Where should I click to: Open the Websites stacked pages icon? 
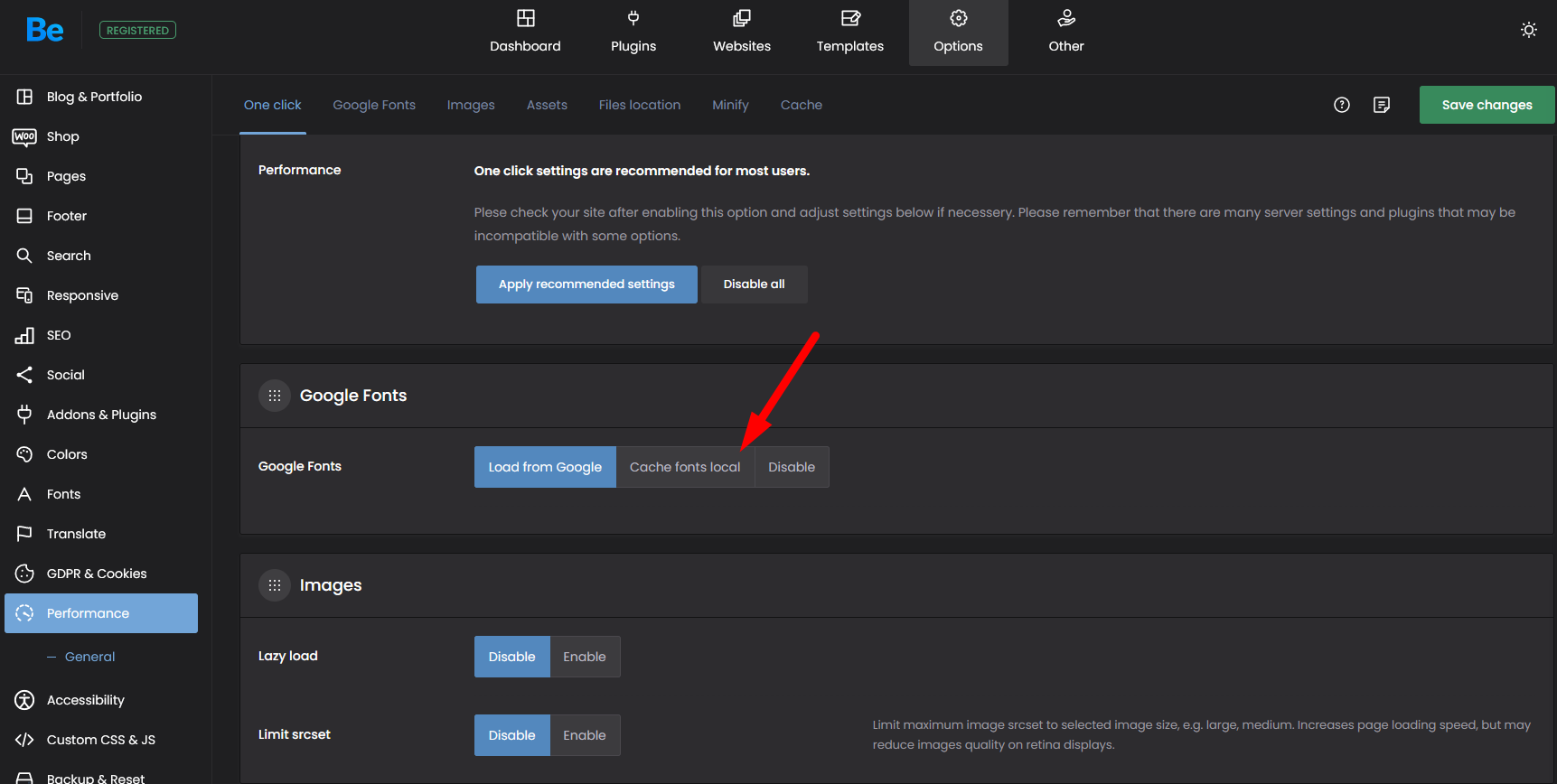(x=742, y=18)
